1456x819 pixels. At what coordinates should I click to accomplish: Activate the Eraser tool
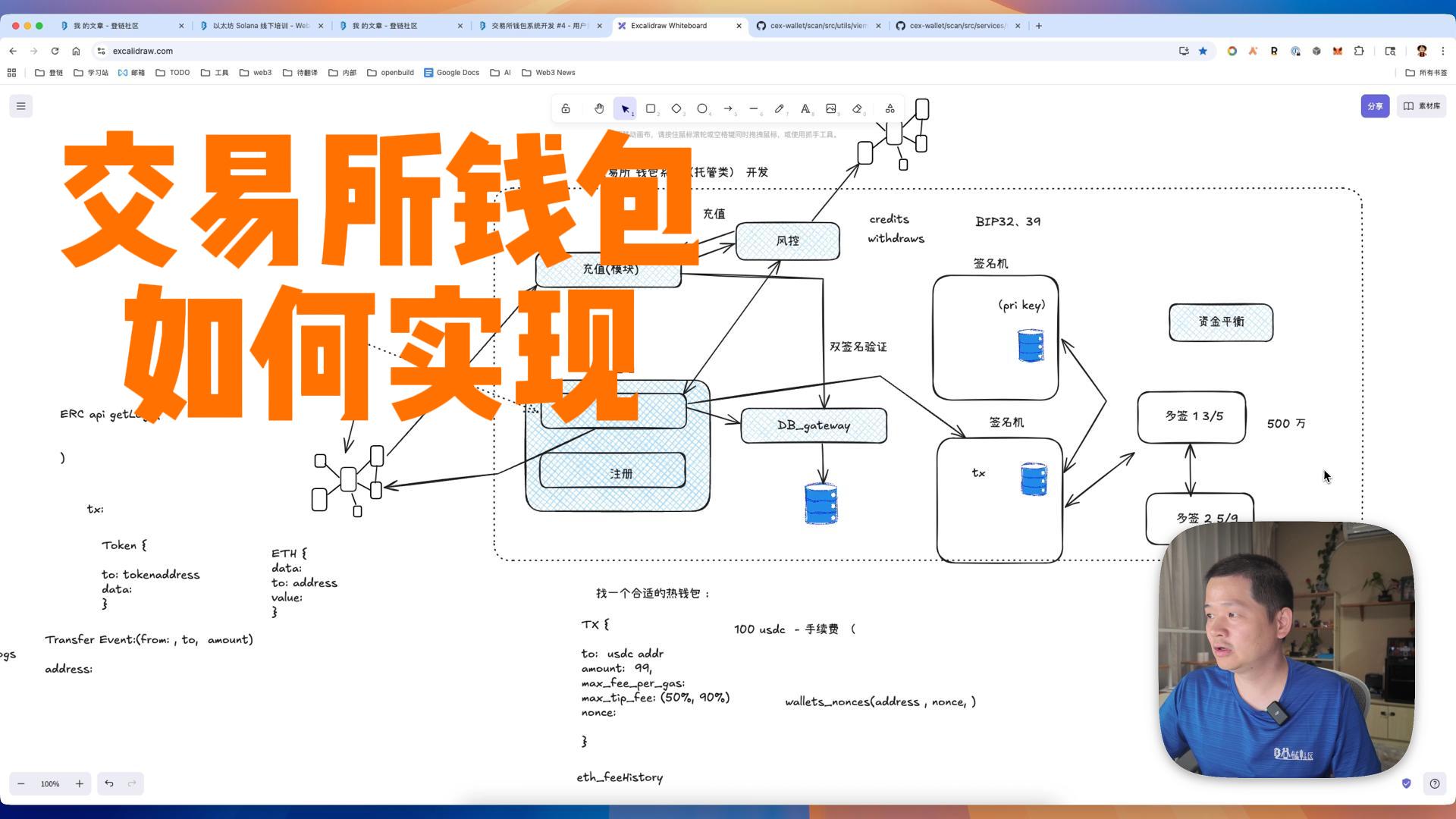857,108
